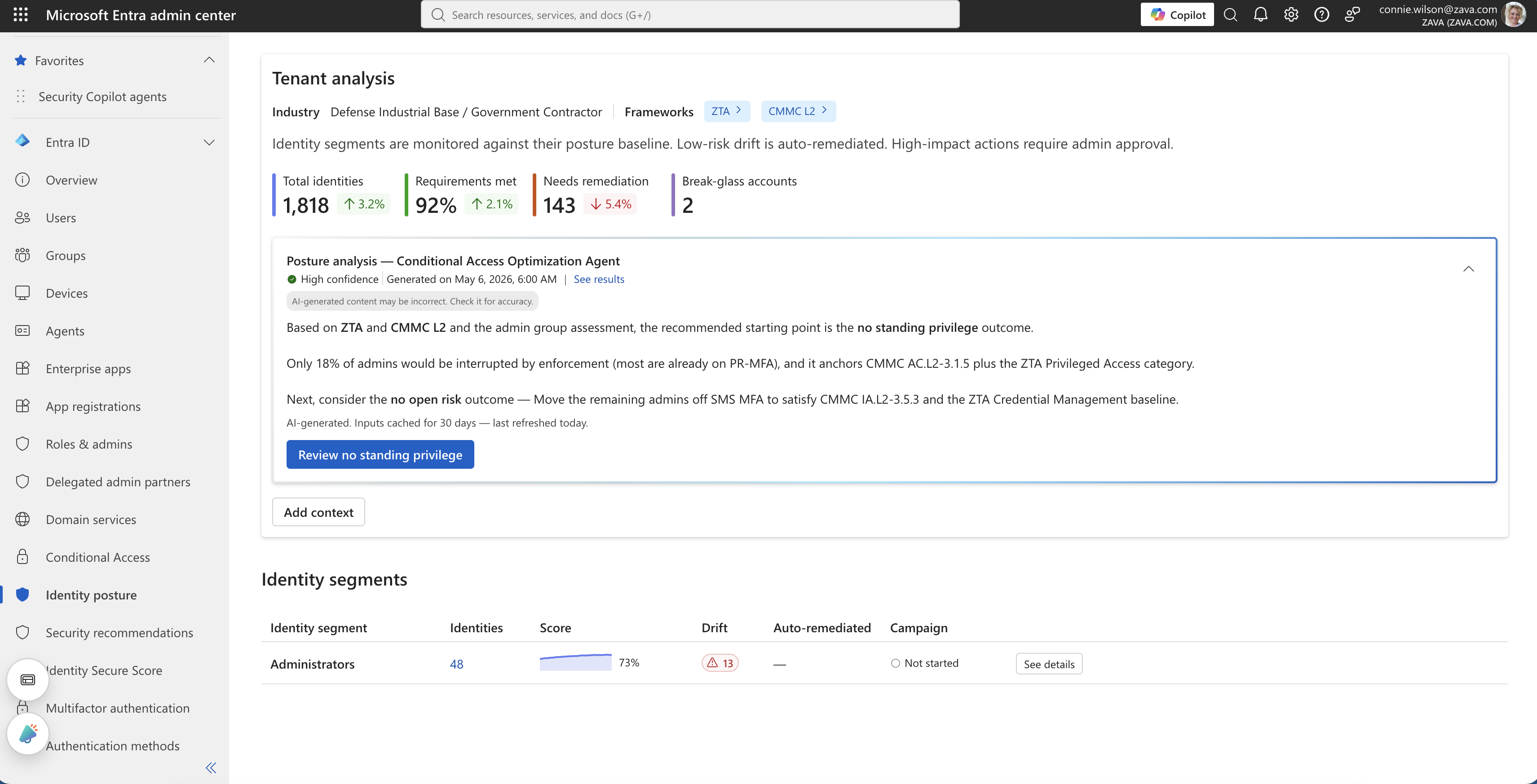Open the CMMC L2 framework chip
1537x784 pixels.
(x=798, y=111)
